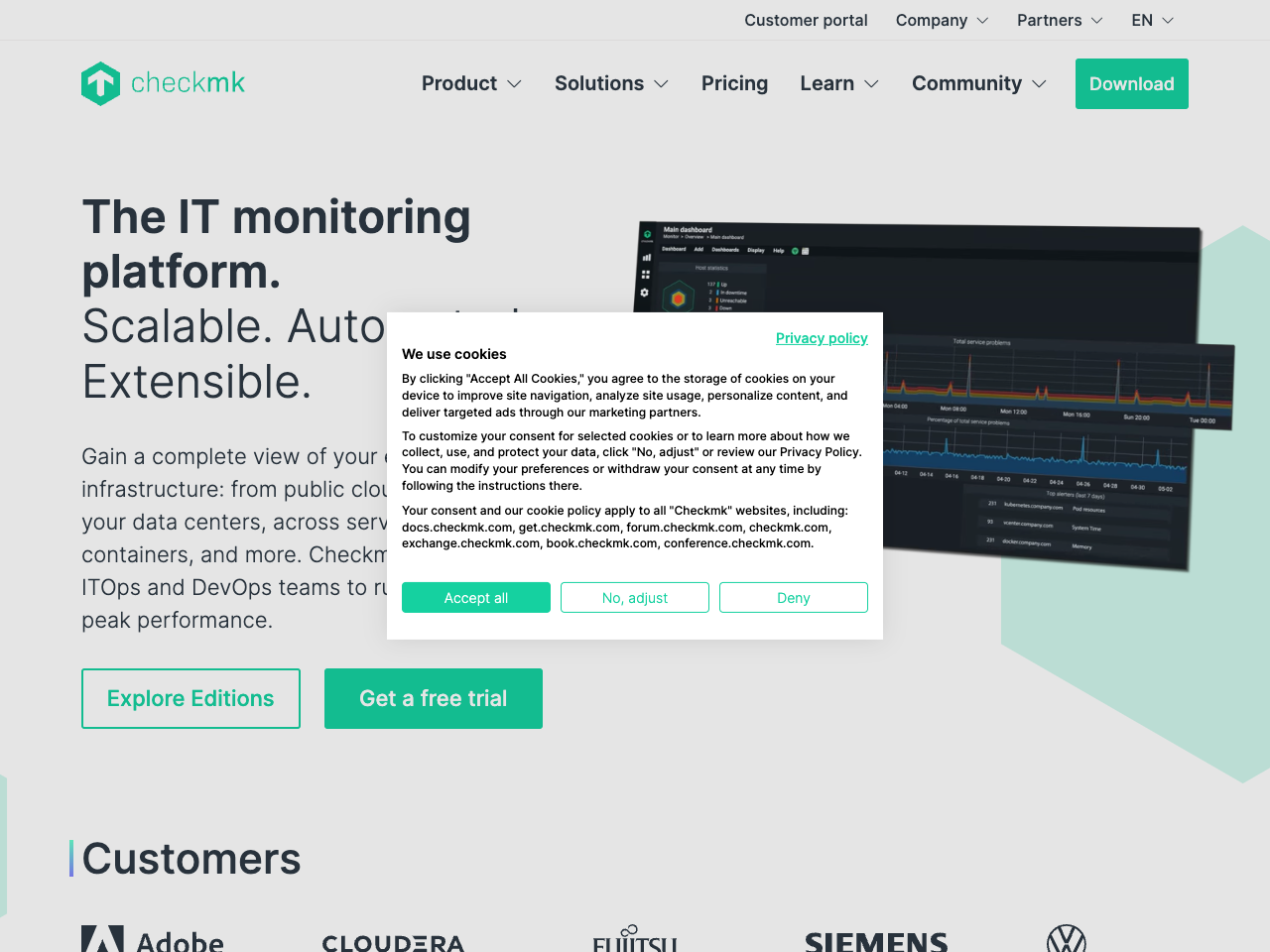Viewport: 1270px width, 952px height.
Task: Click the Volkswagen customer logo
Action: (x=1067, y=939)
